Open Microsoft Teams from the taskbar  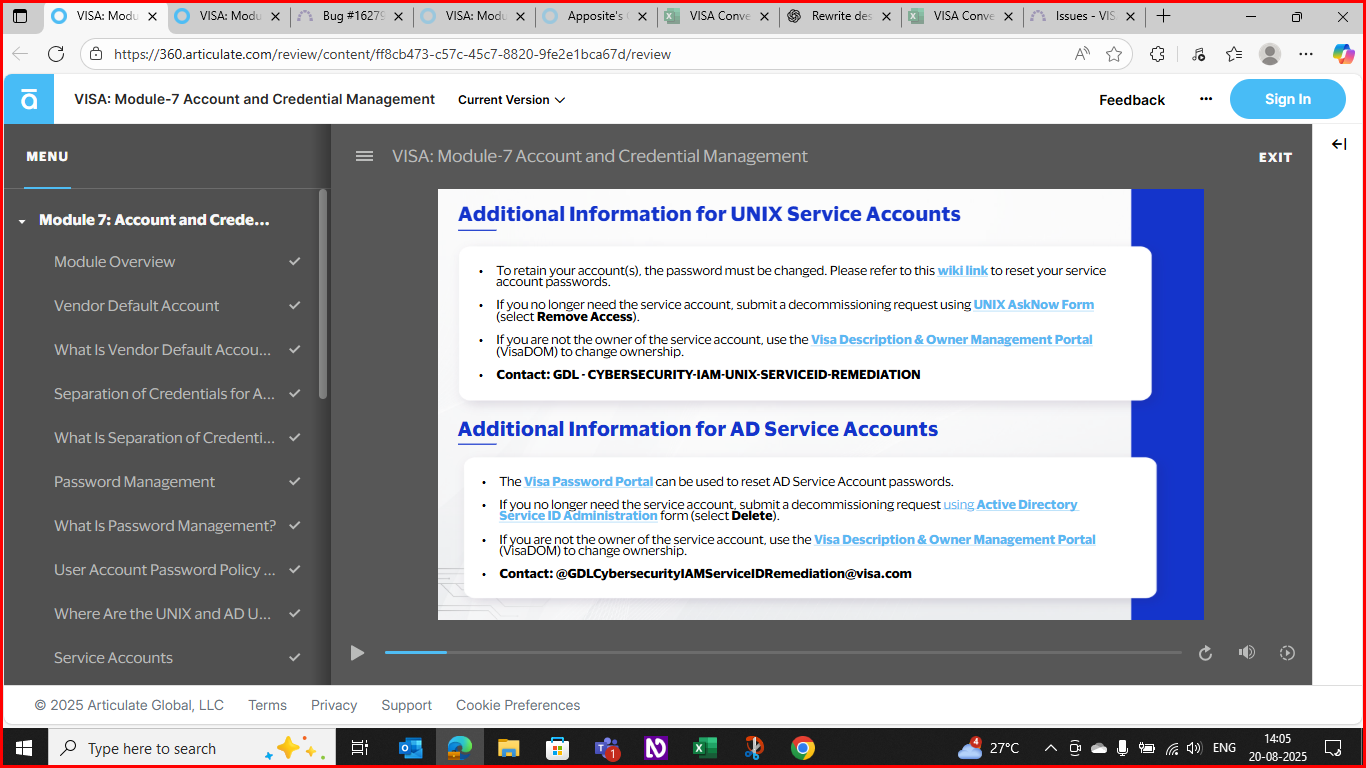coord(607,748)
